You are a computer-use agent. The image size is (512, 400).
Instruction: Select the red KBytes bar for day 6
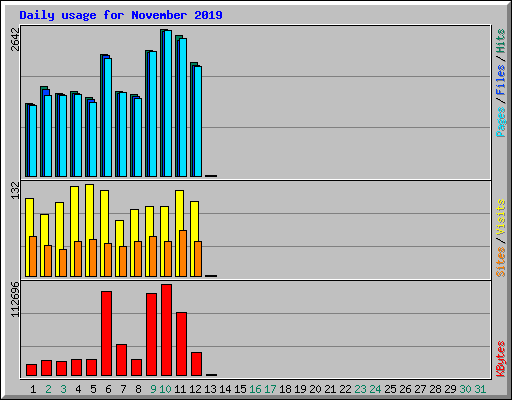coord(106,334)
